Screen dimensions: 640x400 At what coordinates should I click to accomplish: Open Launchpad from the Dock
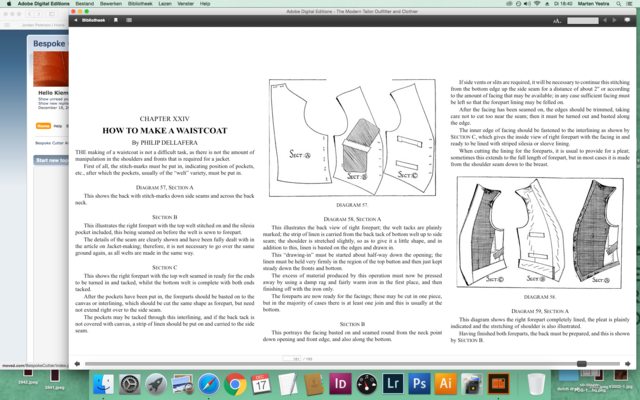point(156,384)
